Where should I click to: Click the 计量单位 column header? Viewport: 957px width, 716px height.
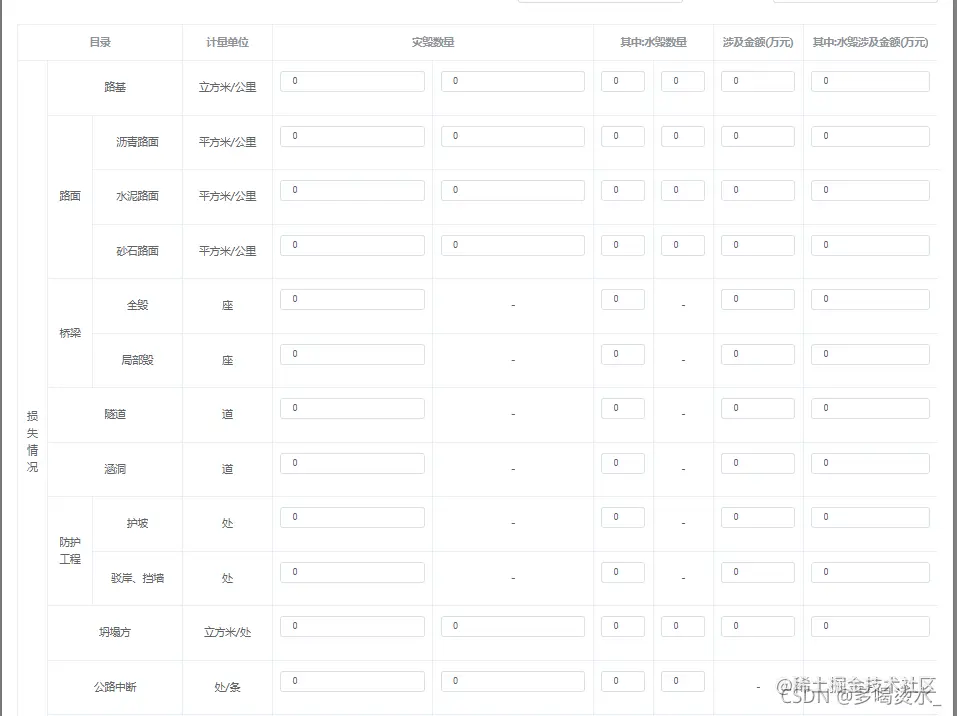coord(227,42)
